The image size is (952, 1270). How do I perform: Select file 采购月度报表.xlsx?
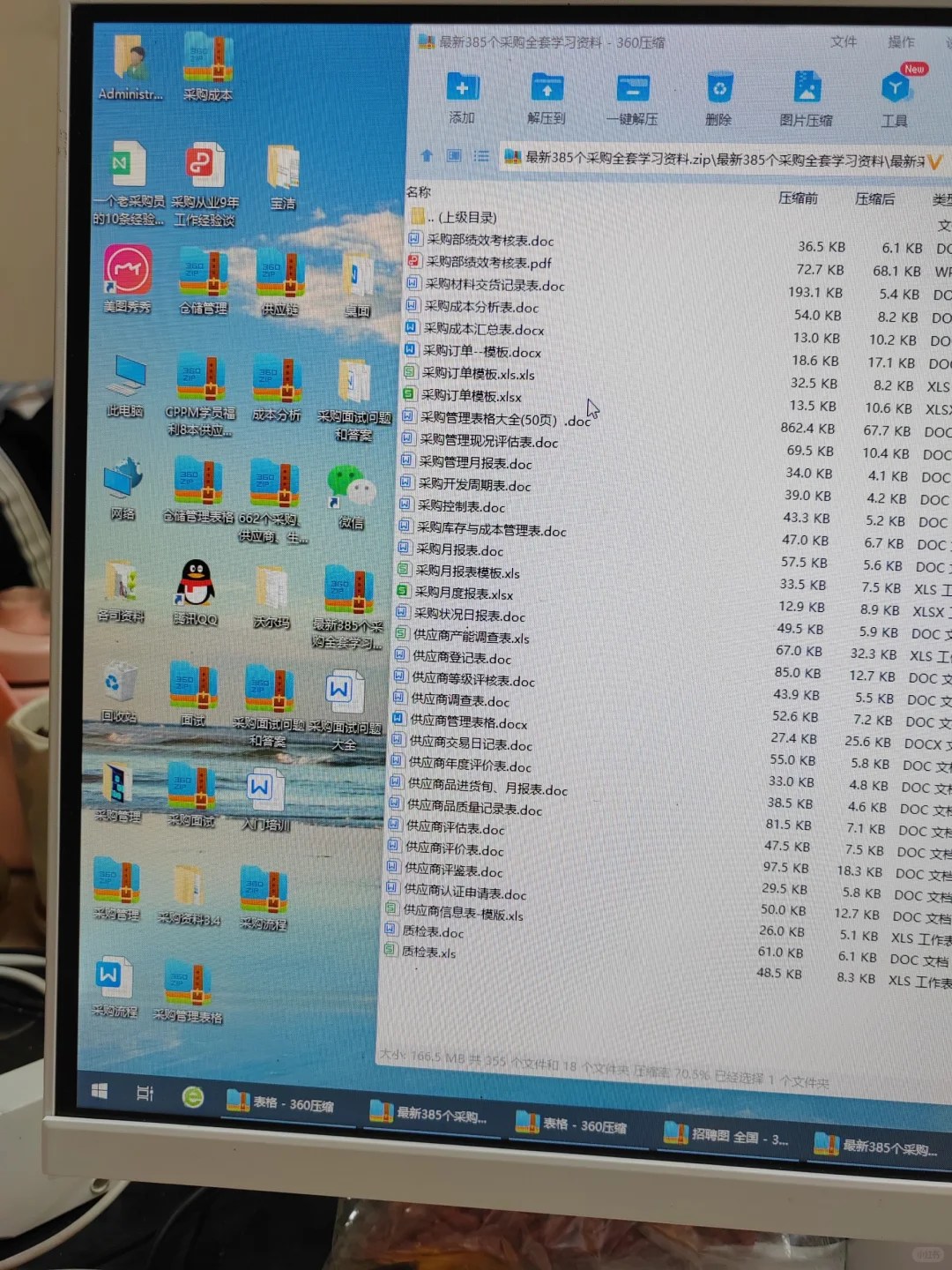coord(455,593)
